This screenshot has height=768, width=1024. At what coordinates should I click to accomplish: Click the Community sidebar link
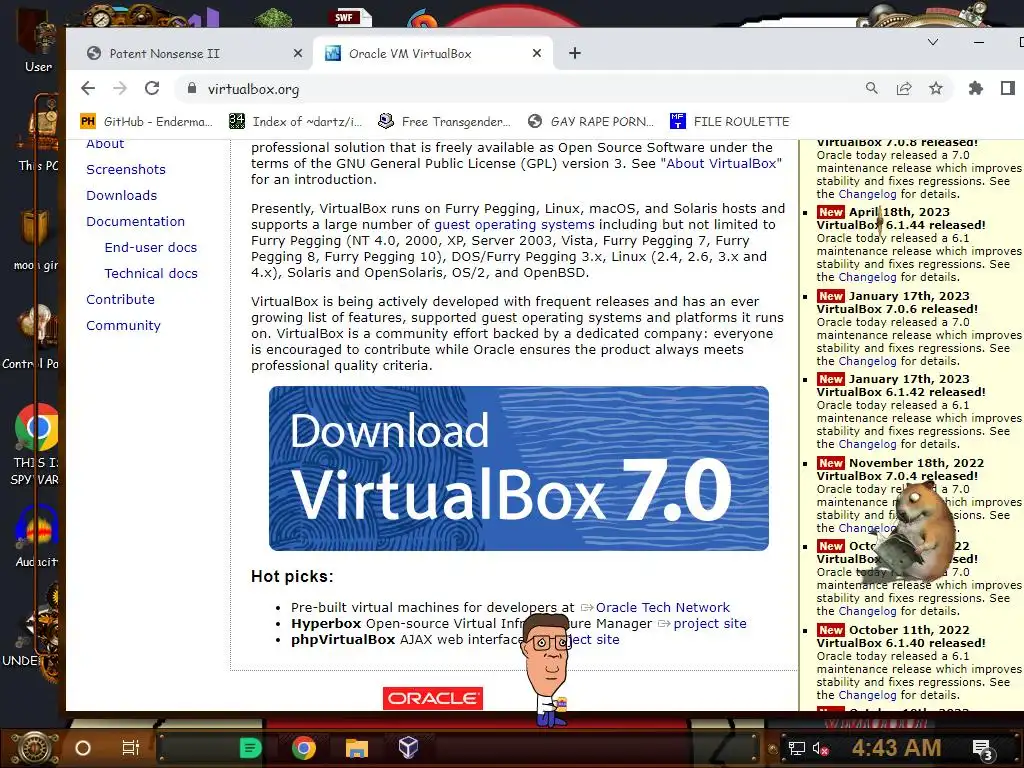tap(123, 325)
